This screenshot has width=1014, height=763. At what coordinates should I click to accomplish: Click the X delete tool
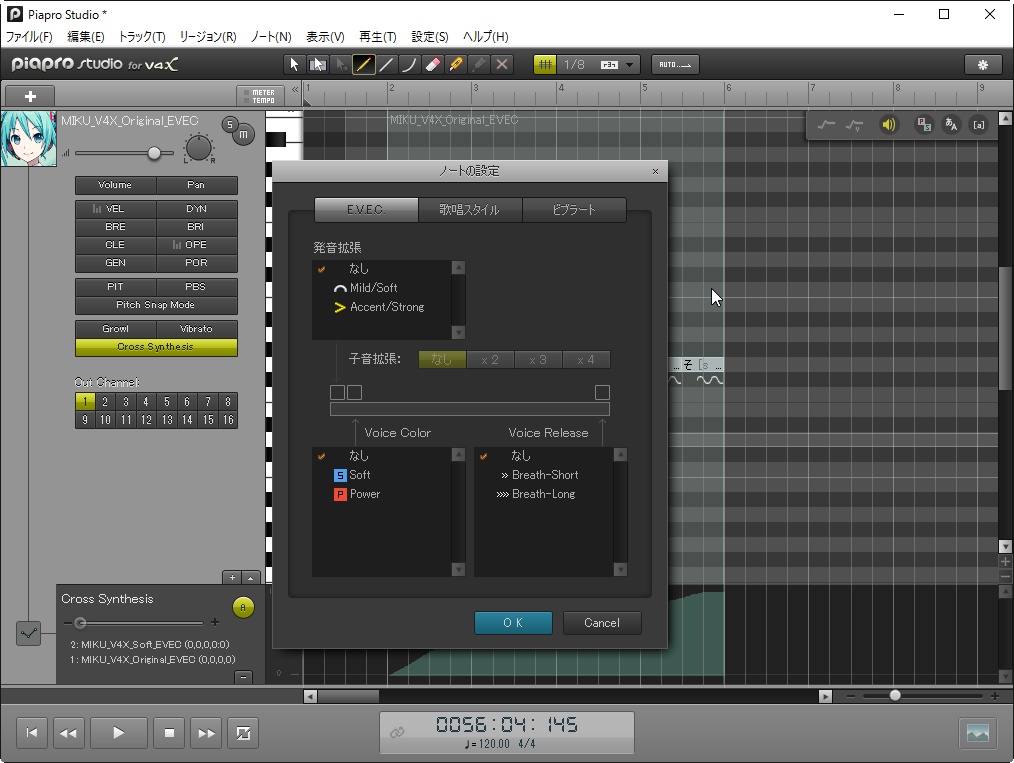[x=502, y=65]
